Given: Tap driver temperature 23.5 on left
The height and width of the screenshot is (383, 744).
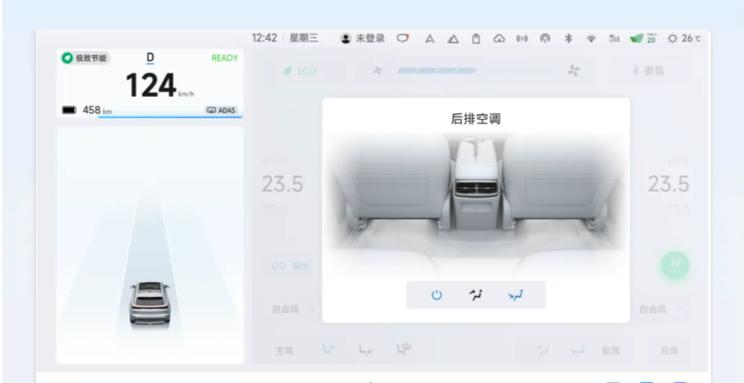Looking at the screenshot, I should click(282, 184).
